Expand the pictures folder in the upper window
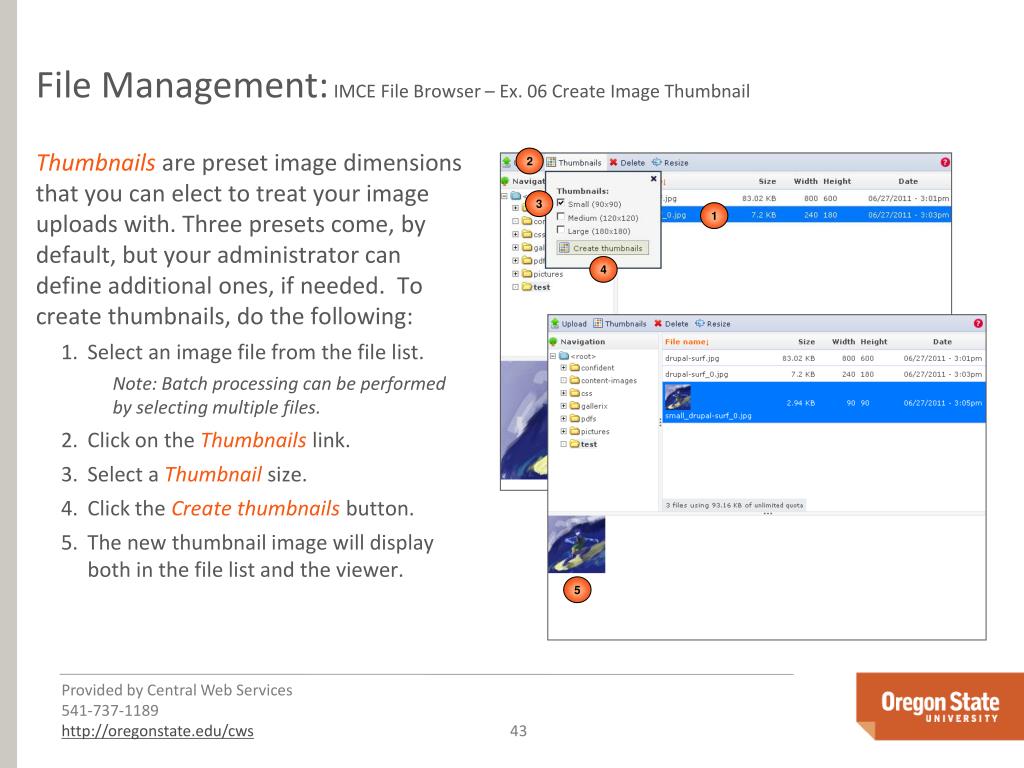The image size is (1024, 768). pyautogui.click(x=515, y=274)
